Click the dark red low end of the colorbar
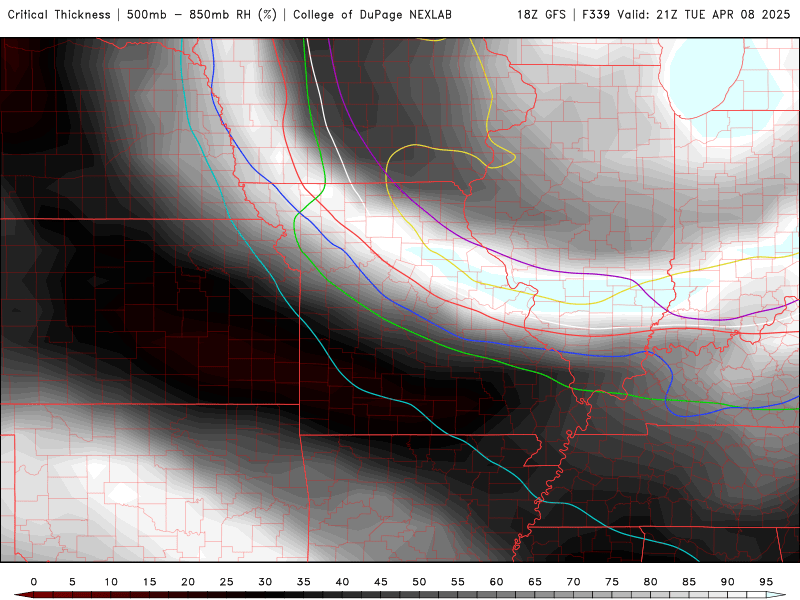 (23, 595)
